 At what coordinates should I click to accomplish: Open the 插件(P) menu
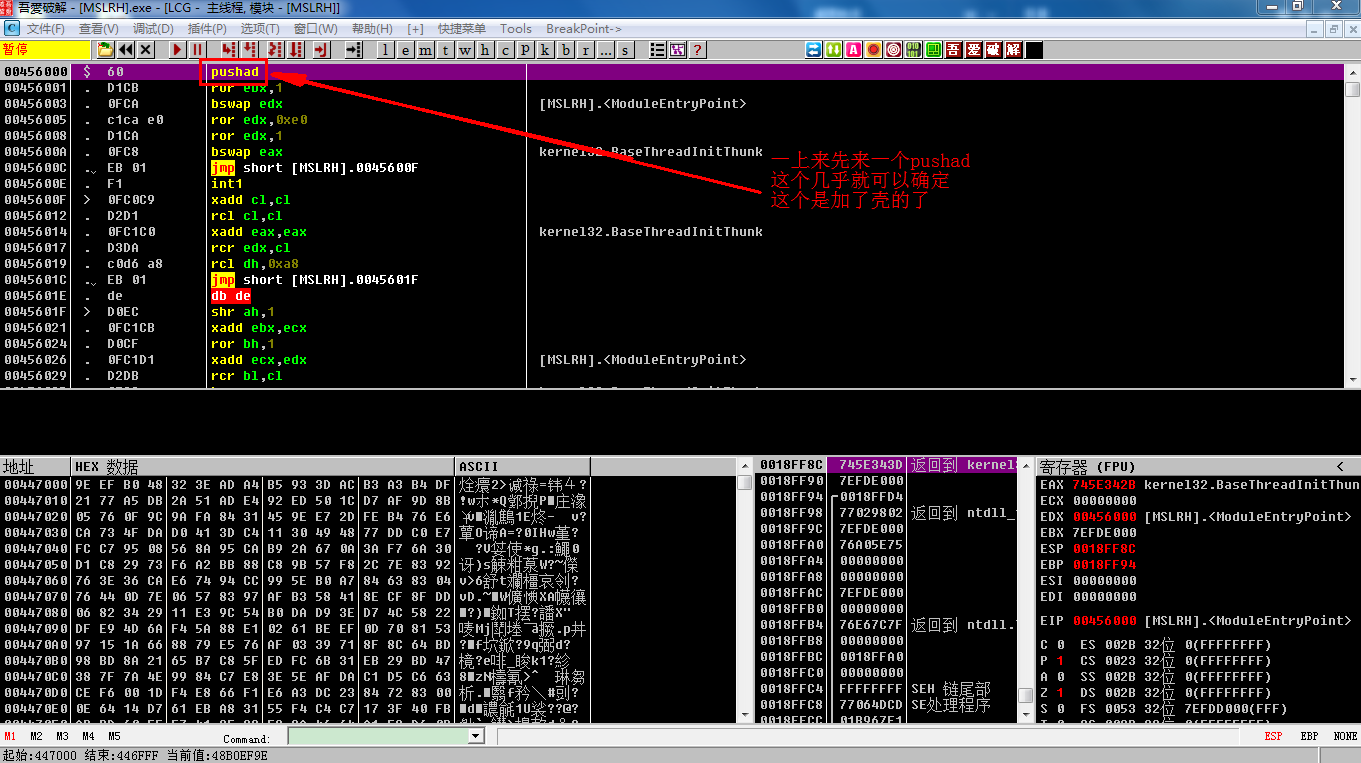coord(207,29)
